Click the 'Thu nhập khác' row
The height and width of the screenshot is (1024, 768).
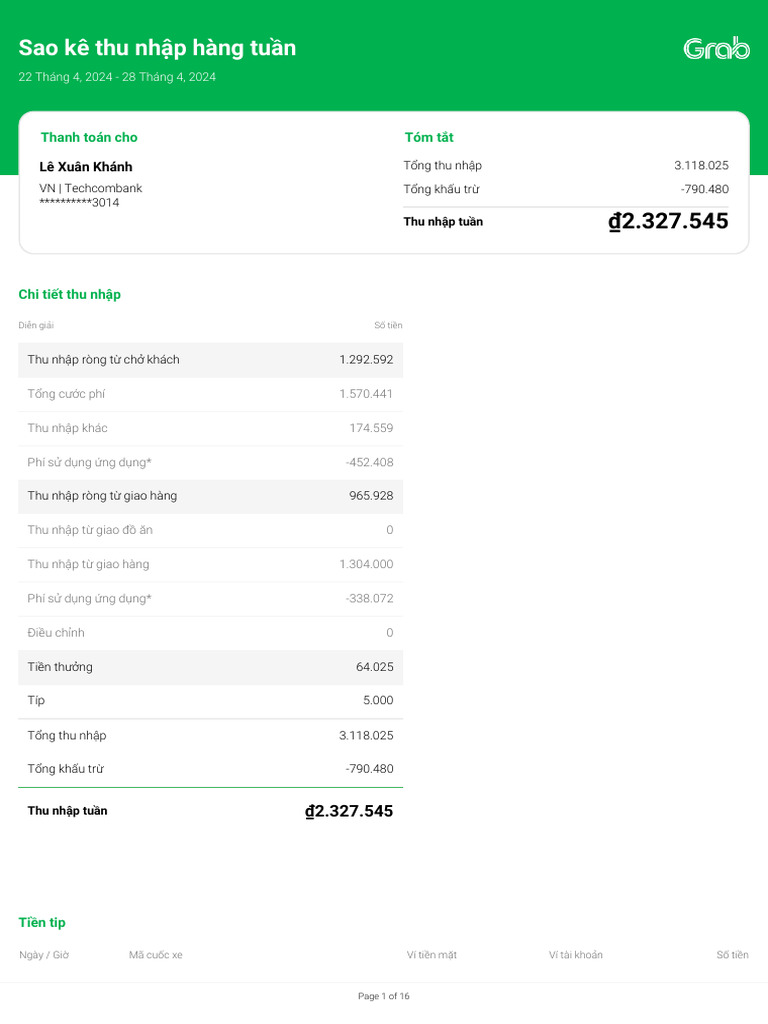click(210, 428)
